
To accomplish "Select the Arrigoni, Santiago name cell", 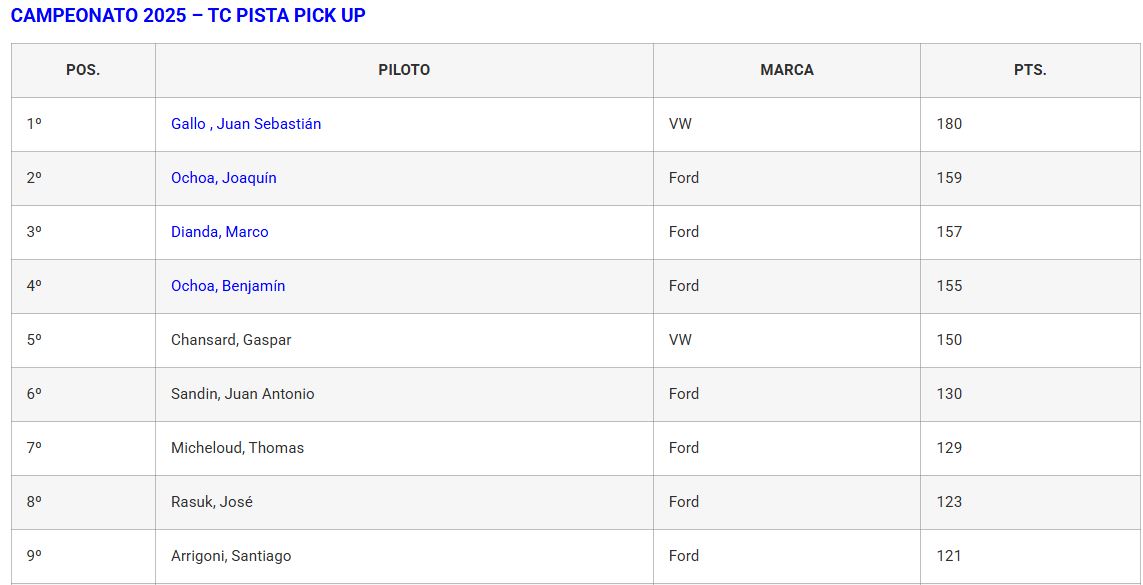I will pyautogui.click(x=231, y=556).
